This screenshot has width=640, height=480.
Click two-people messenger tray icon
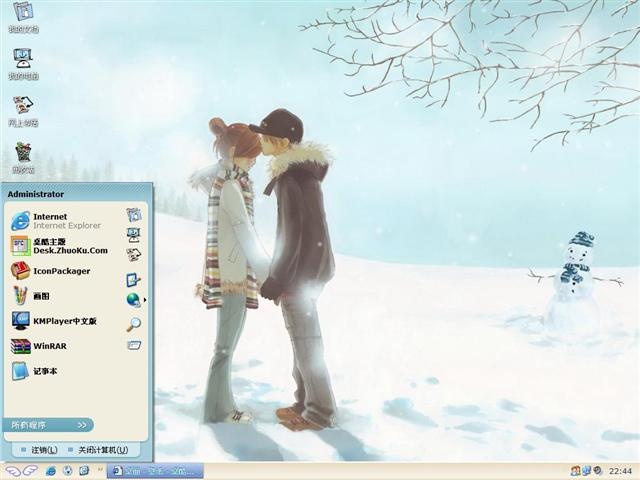[x=576, y=471]
